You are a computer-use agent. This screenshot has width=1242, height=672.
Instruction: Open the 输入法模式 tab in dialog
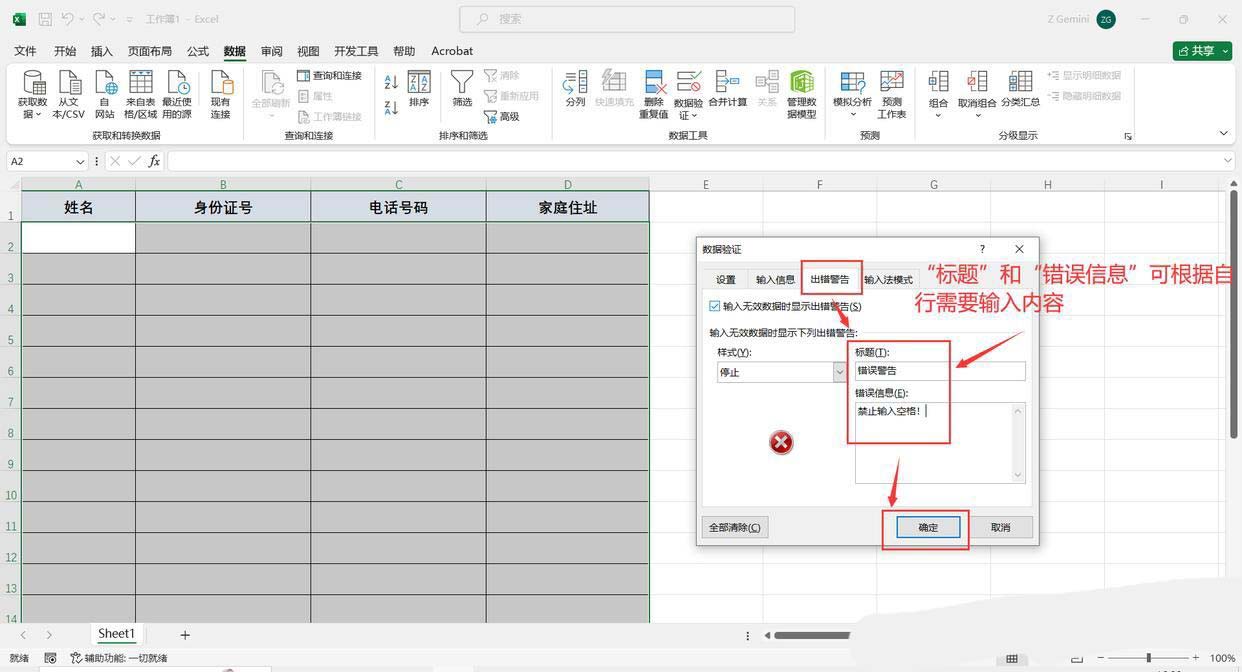click(x=888, y=280)
